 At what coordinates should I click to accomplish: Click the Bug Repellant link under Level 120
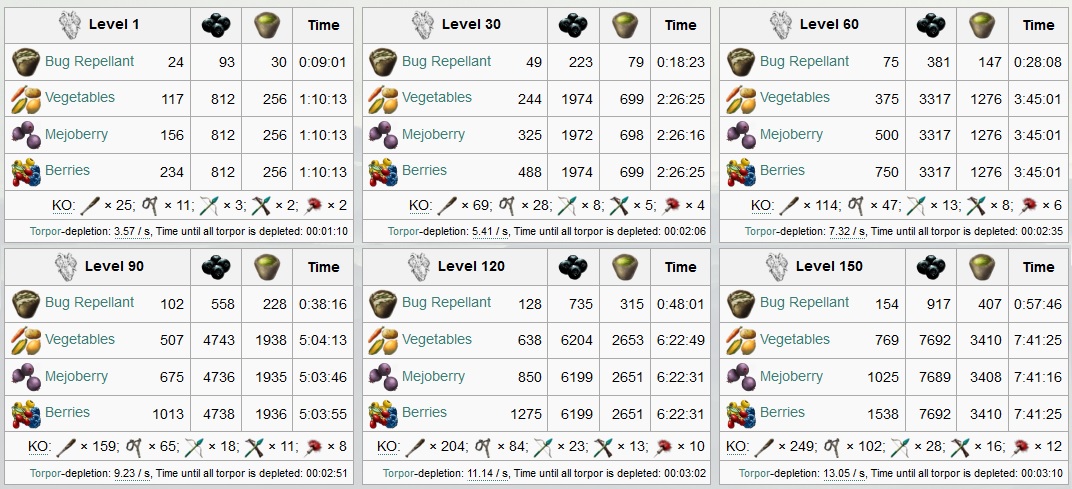446,302
